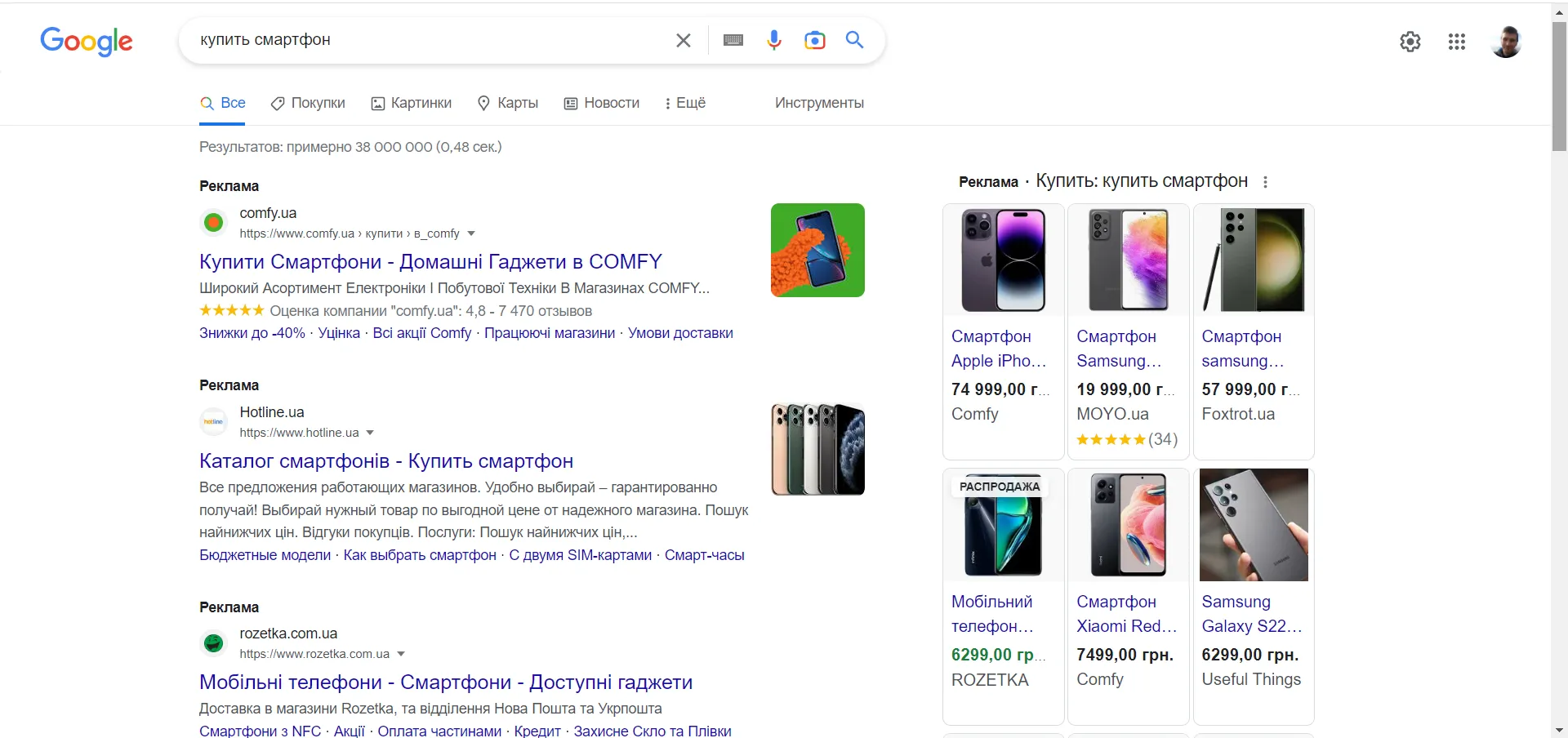The height and width of the screenshot is (738, 1568).
Task: Open the Смартфон Xiaomi Red… product title
Action: [1127, 614]
